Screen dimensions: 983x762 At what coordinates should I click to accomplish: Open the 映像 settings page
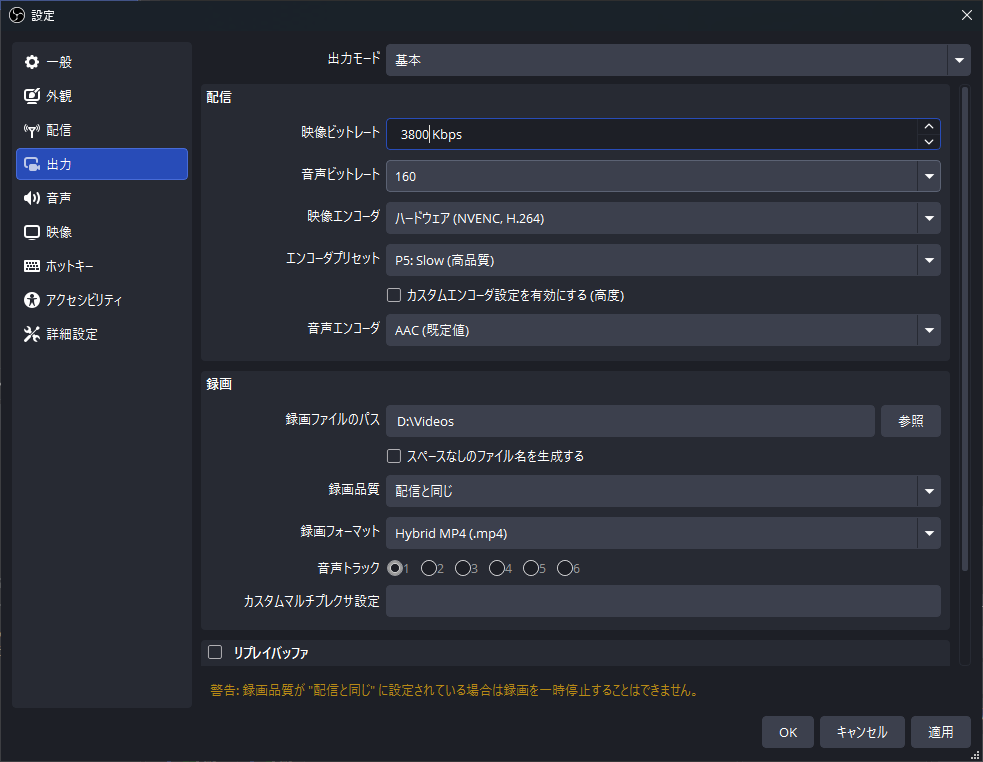click(x=102, y=233)
